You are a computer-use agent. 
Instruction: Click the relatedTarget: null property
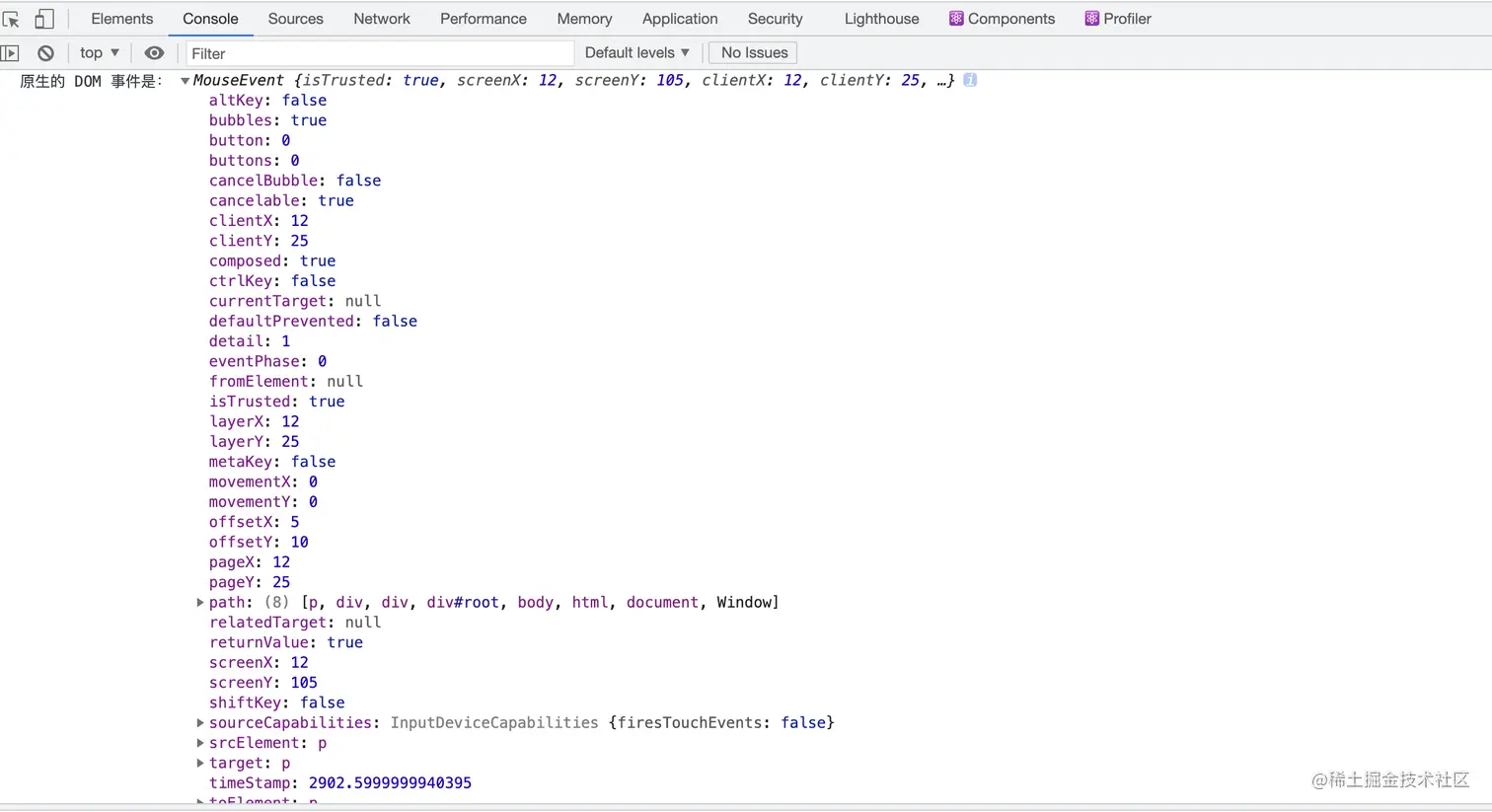point(295,623)
